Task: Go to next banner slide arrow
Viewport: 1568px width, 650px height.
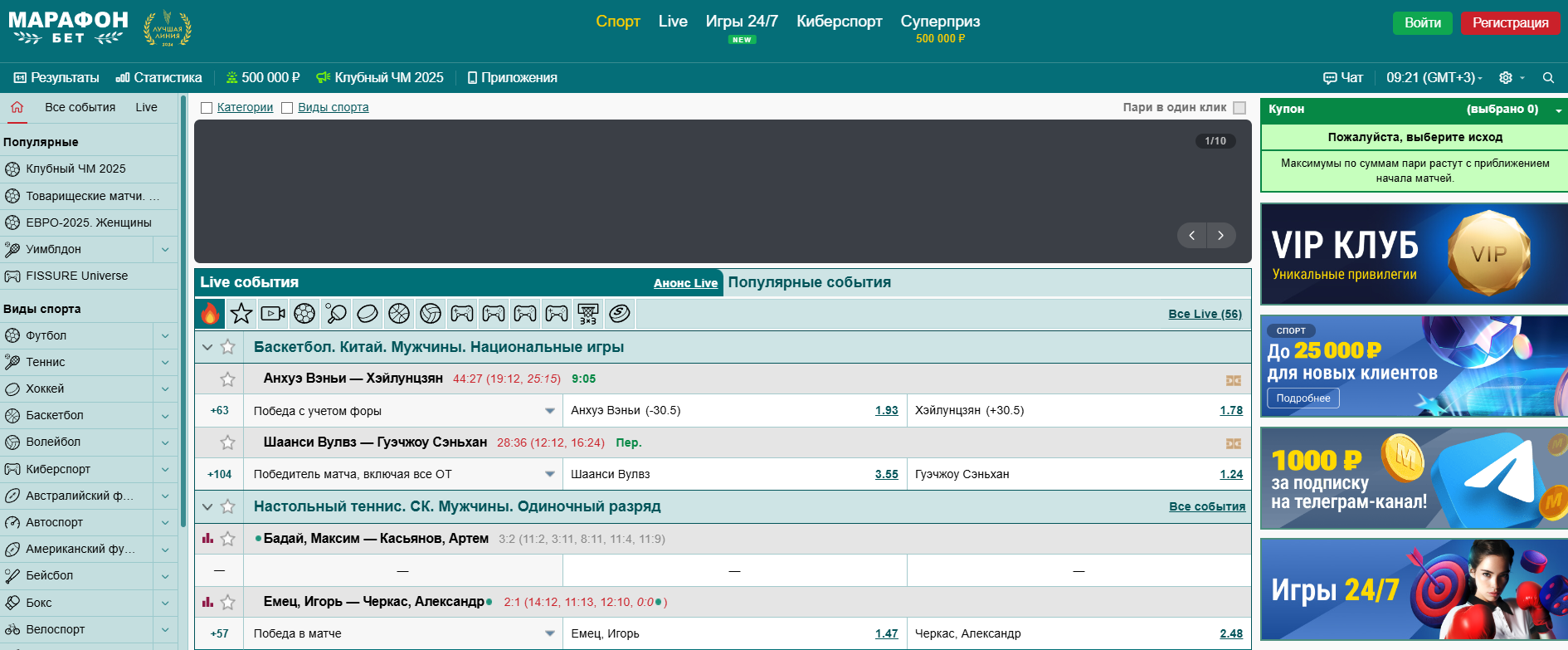Action: point(1220,236)
